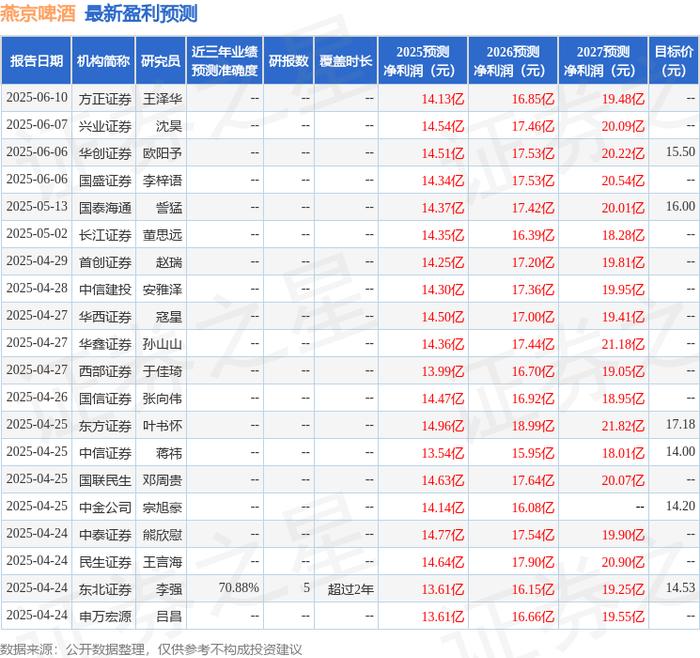The image size is (700, 658).
Task: Click the 13.99亿 profit value
Action: tap(443, 371)
